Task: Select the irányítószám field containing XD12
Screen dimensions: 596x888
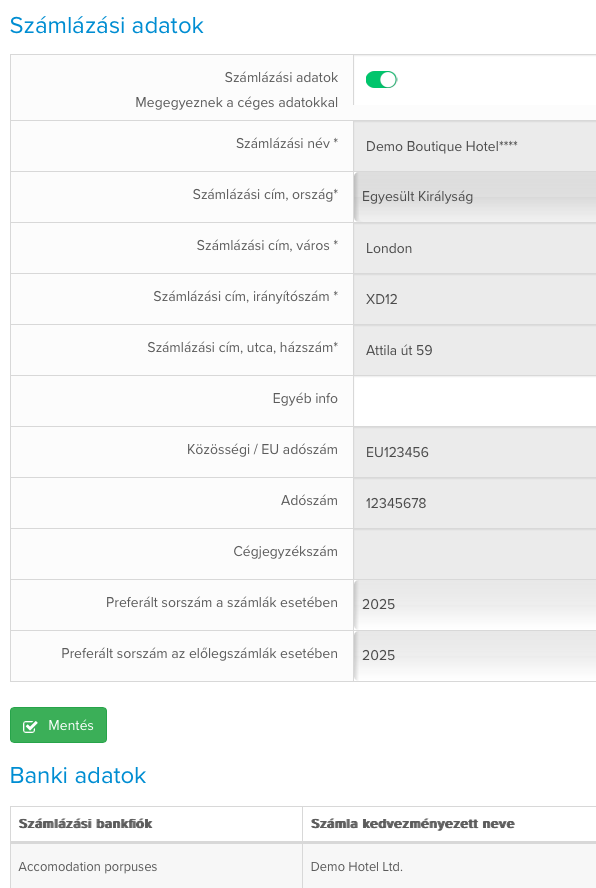Action: pos(475,299)
